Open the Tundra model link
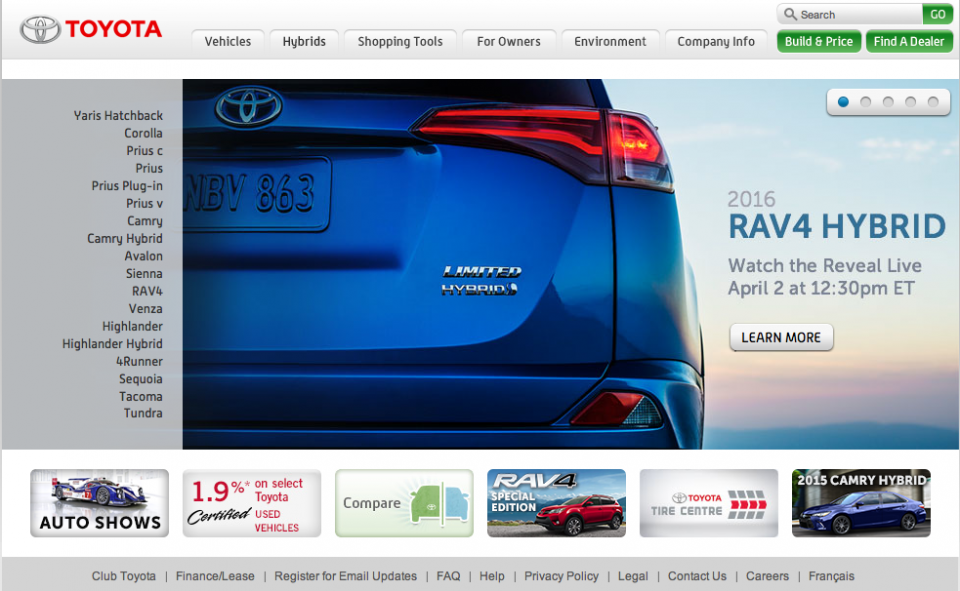Viewport: 960px width, 591px height. coord(143,413)
